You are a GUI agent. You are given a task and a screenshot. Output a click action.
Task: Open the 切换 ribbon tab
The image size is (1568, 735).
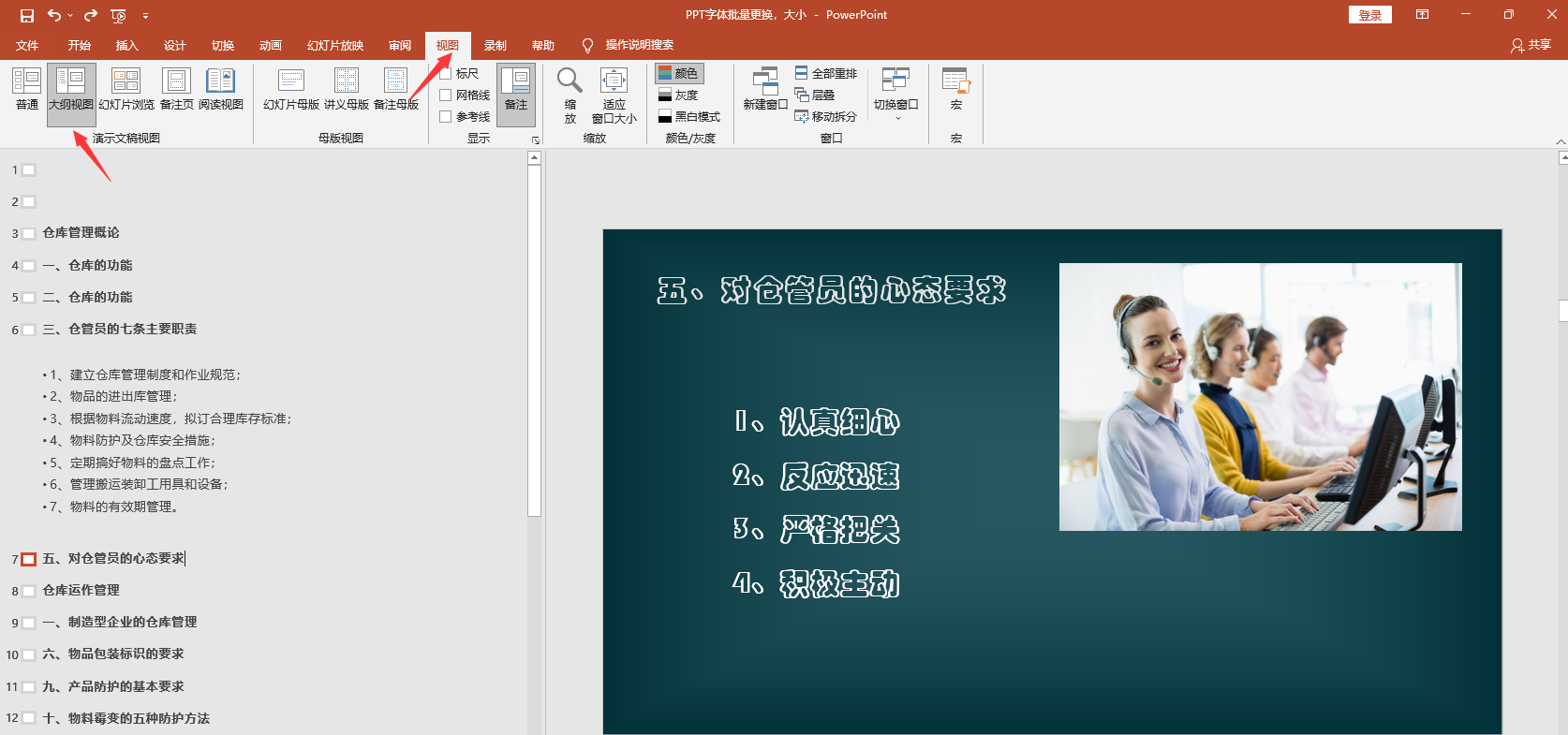point(223,45)
